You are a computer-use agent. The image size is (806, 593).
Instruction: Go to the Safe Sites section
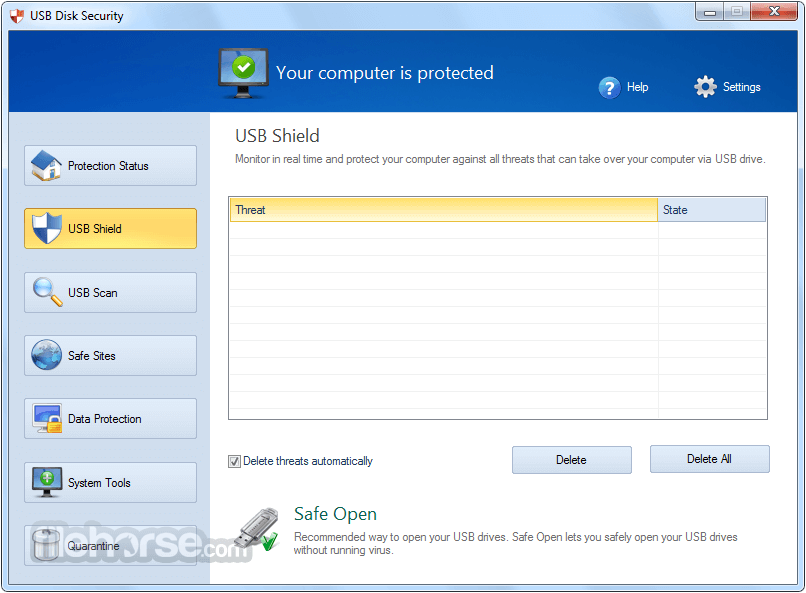coord(111,356)
